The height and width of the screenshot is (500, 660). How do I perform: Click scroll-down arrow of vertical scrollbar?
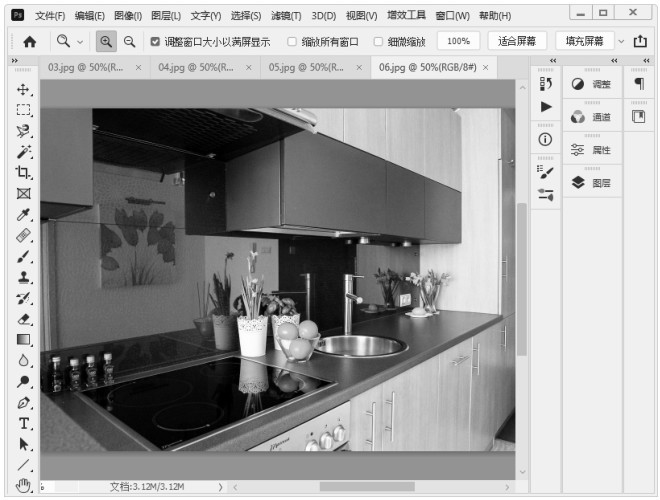(522, 472)
